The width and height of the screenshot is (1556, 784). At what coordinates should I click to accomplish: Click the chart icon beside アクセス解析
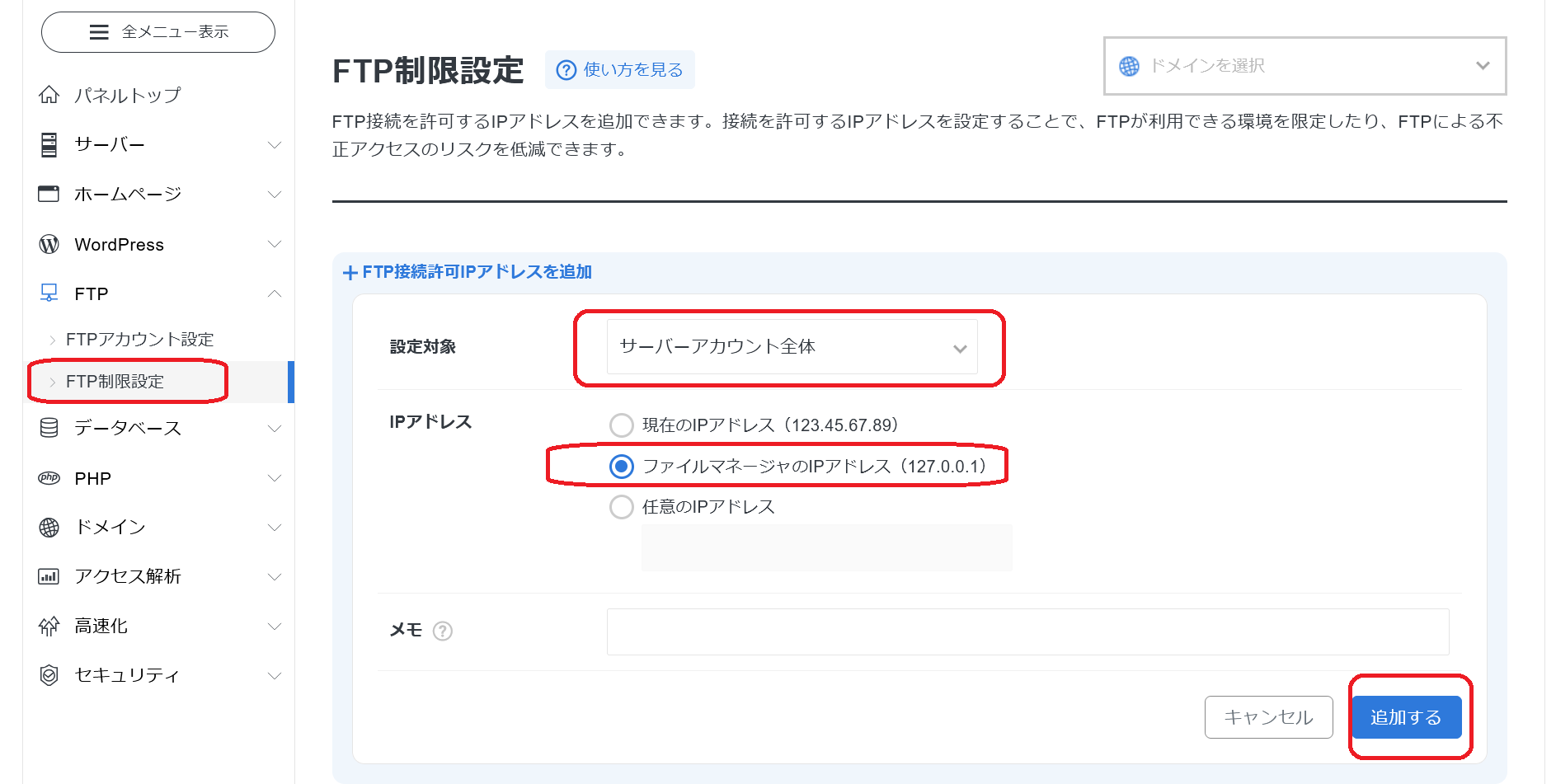click(49, 576)
